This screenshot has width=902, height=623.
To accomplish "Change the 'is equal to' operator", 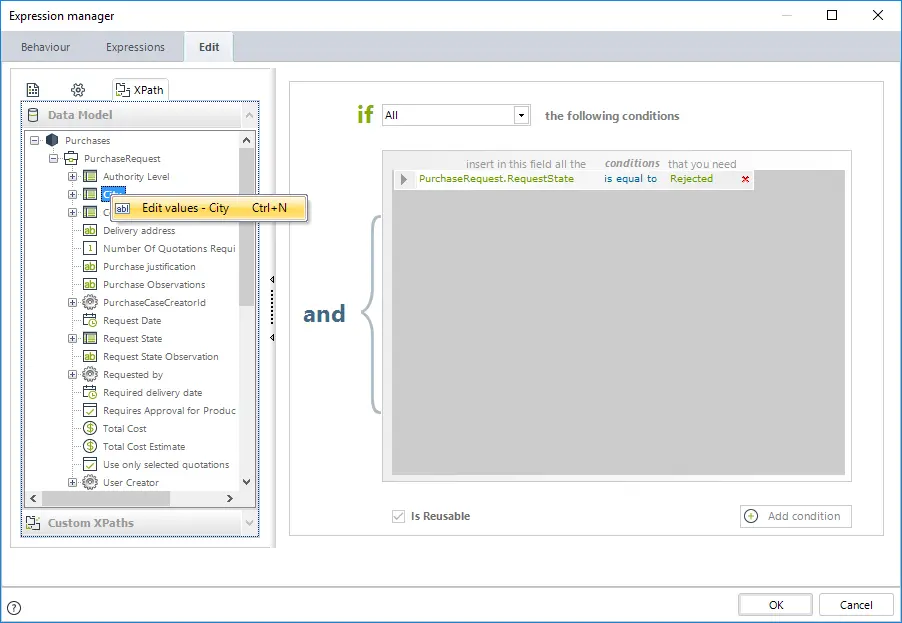I will [x=630, y=179].
